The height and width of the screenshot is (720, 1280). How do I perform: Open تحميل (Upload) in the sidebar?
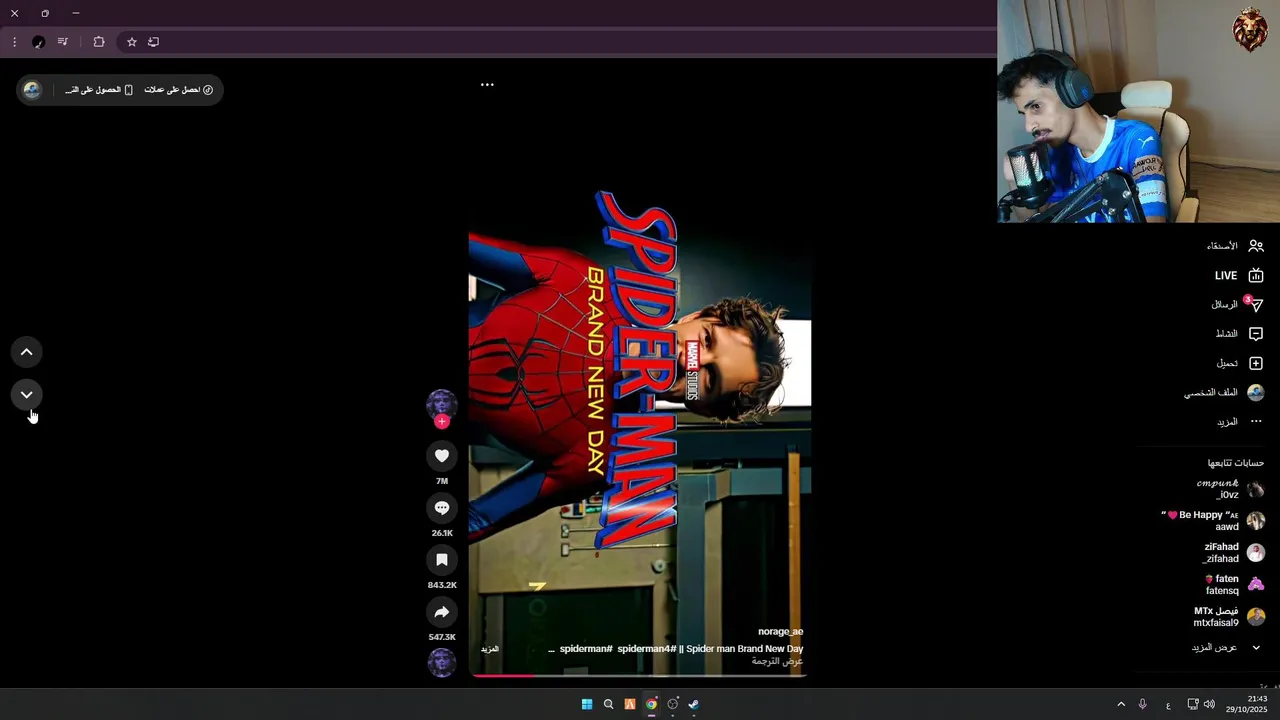[x=1239, y=363]
